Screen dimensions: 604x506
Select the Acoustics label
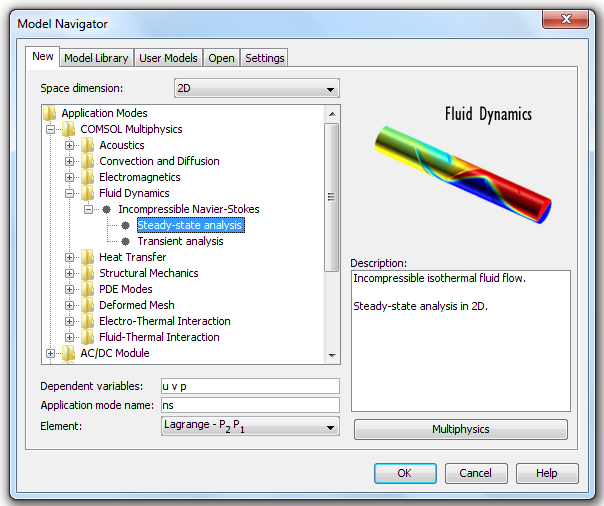(x=122, y=145)
